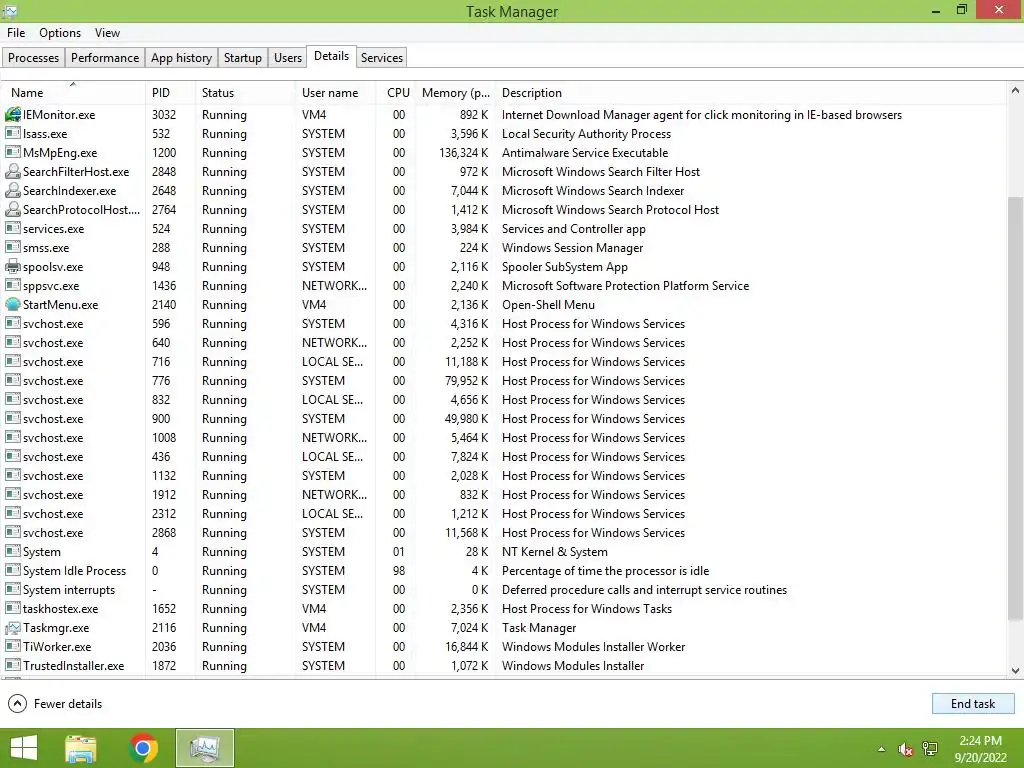The image size is (1024, 768).
Task: Click the System interrupts row icon
Action: coord(12,589)
